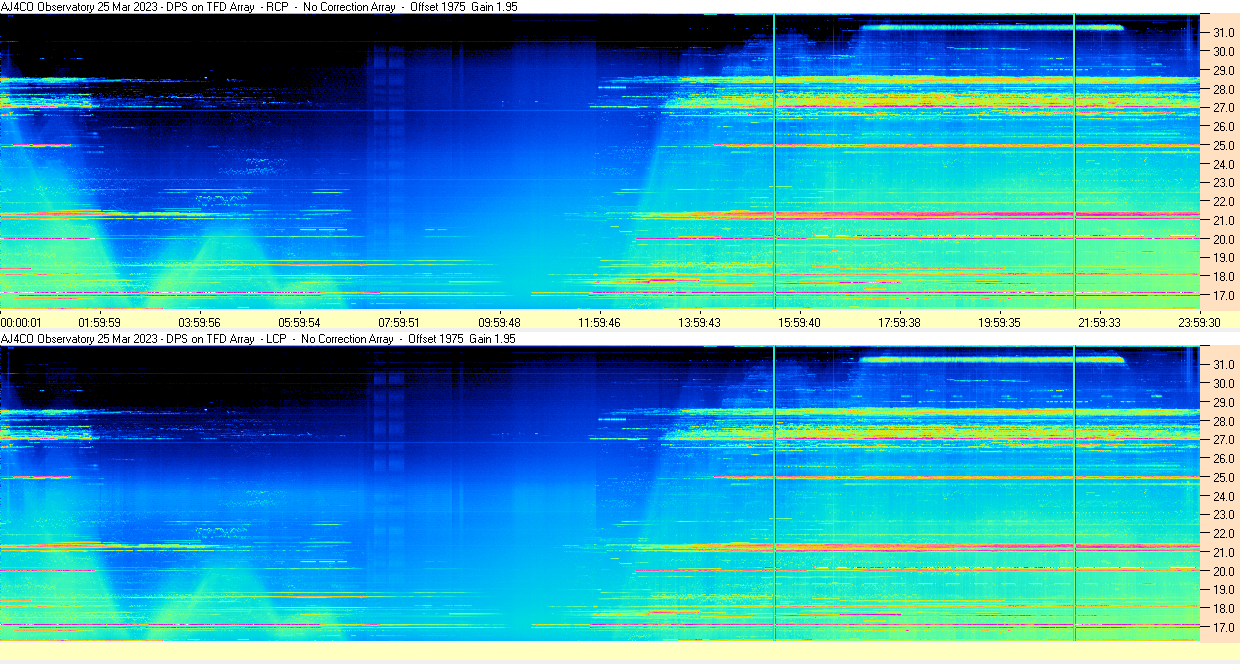Viewport: 1240px width, 664px height.
Task: Click the 03:59:56 time axis label
Action: click(x=199, y=322)
